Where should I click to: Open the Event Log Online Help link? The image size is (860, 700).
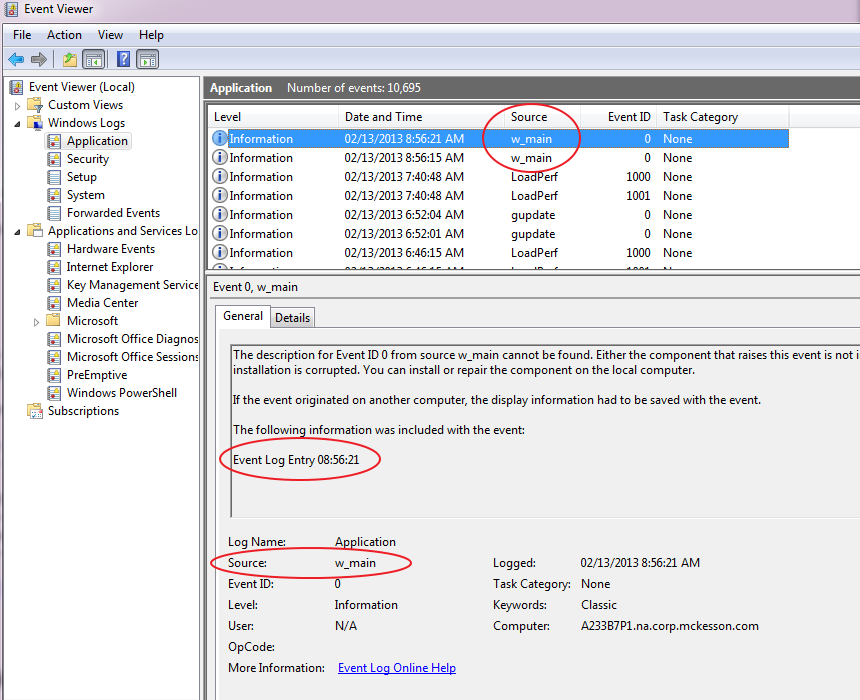coord(397,668)
